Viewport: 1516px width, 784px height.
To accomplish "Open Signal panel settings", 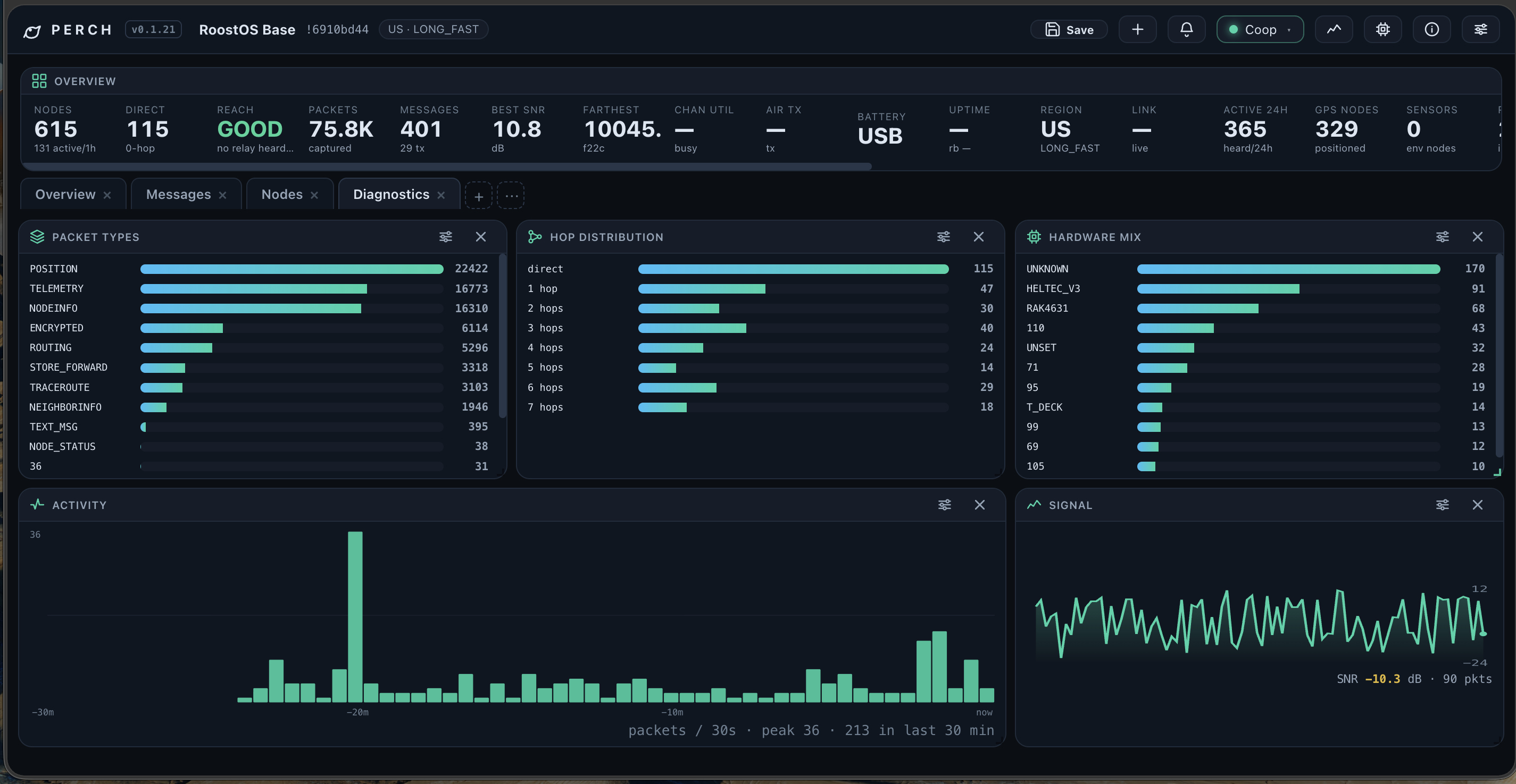I will click(x=1443, y=504).
